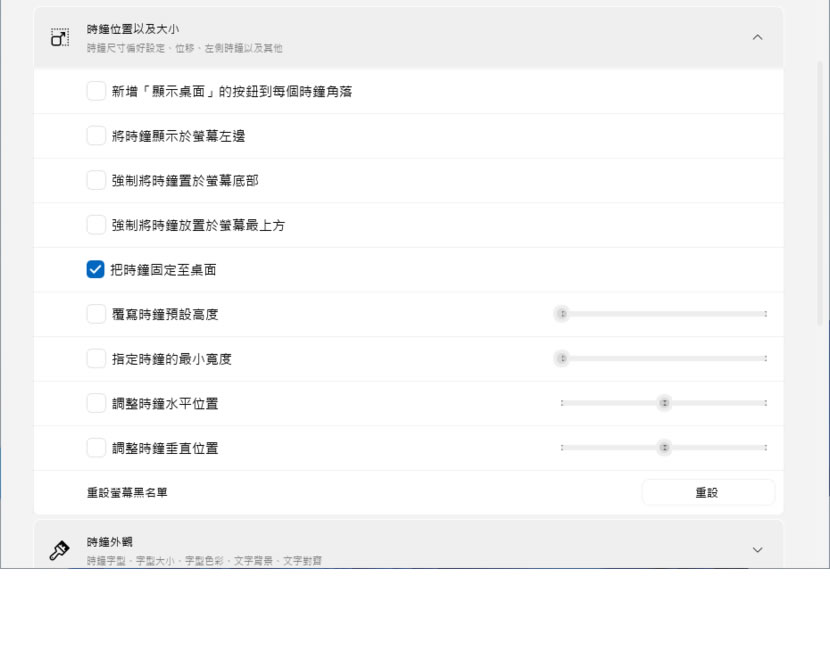Image resolution: width=830 pixels, height=653 pixels.
Task: Enable 新增「顯示桌面」的按鈕到每個時鐘角落 checkbox
Action: click(96, 91)
